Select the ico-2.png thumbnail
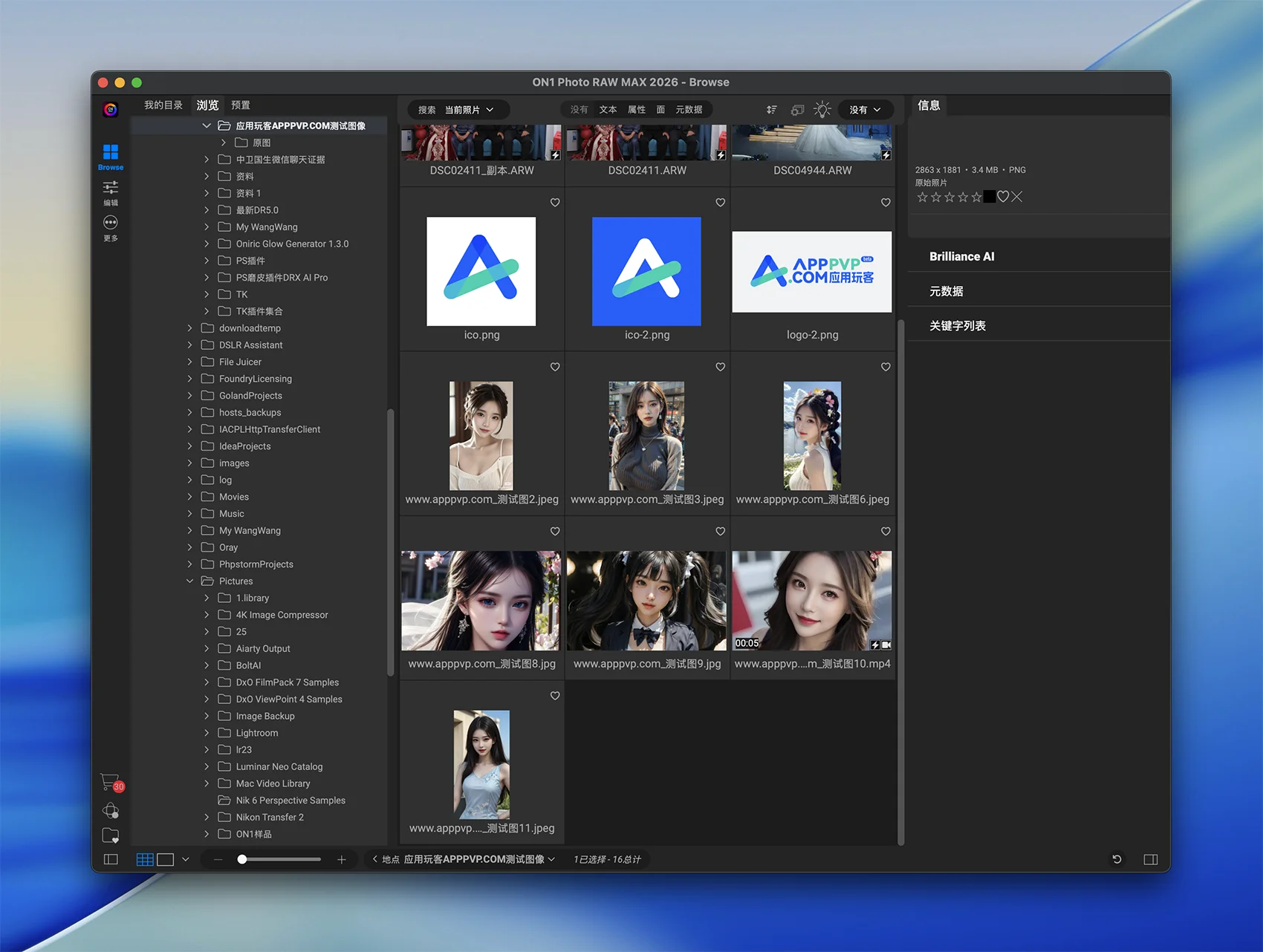Screen dimensions: 1263x952 tap(646, 272)
